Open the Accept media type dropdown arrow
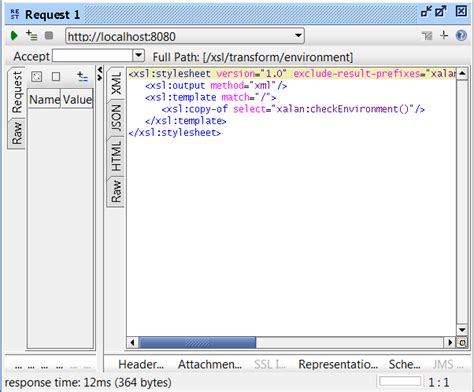 click(x=138, y=55)
